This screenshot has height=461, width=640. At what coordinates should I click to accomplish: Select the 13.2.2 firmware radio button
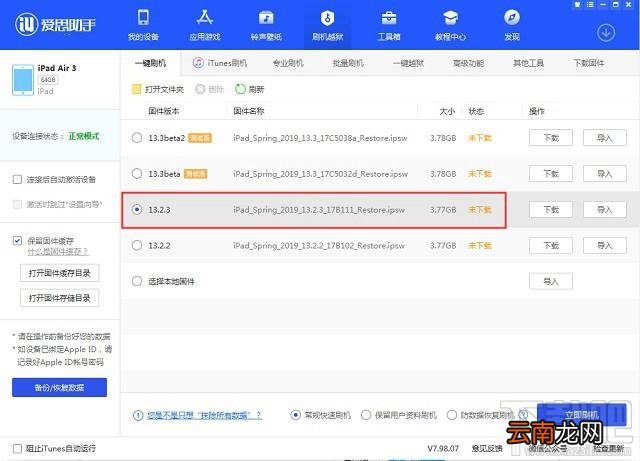137,245
